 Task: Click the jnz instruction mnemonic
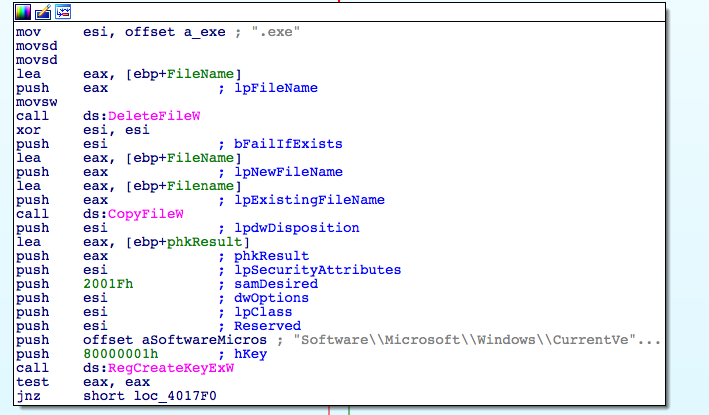(x=27, y=396)
